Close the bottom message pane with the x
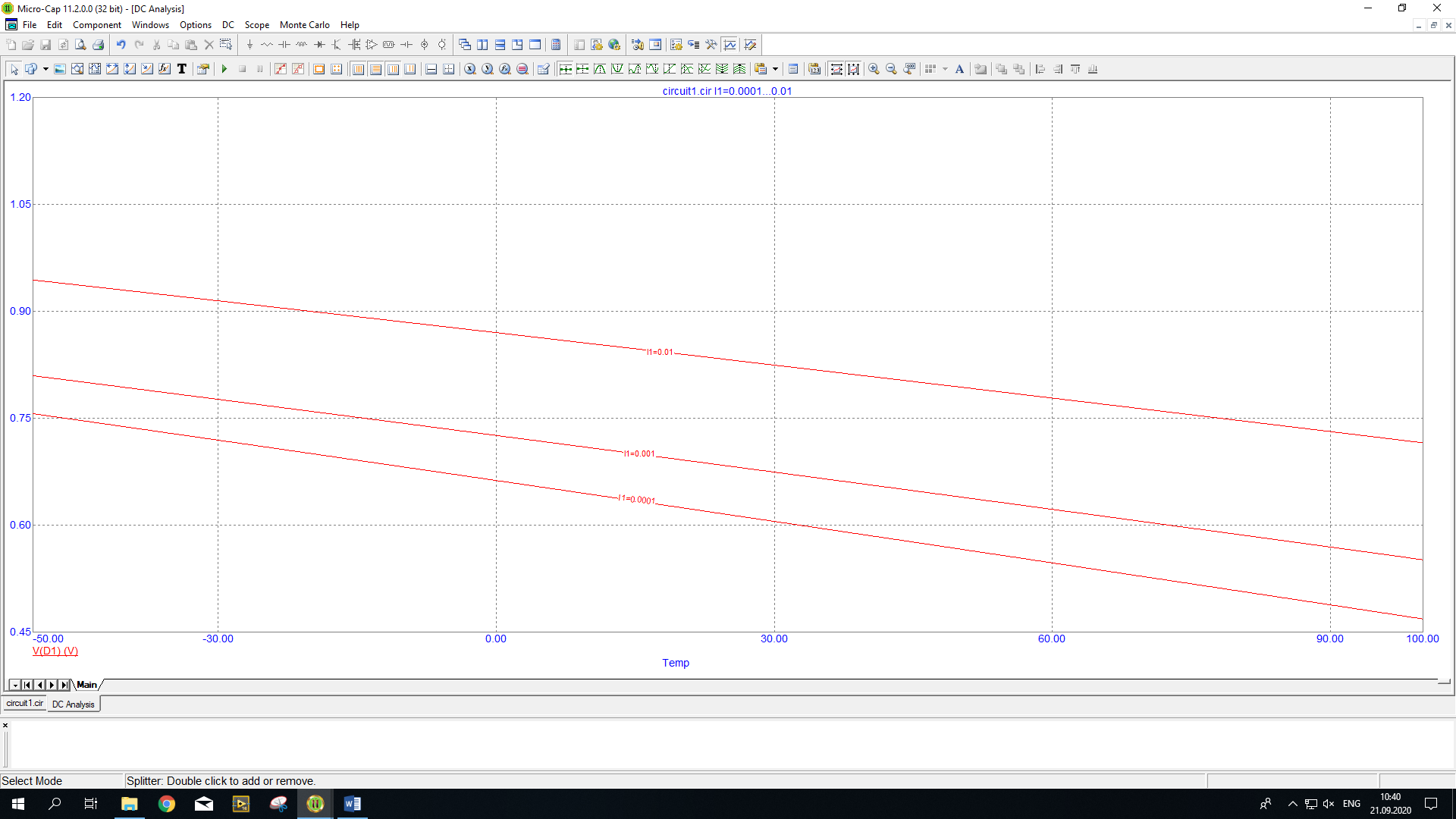Viewport: 1456px width, 819px height. pyautogui.click(x=5, y=726)
